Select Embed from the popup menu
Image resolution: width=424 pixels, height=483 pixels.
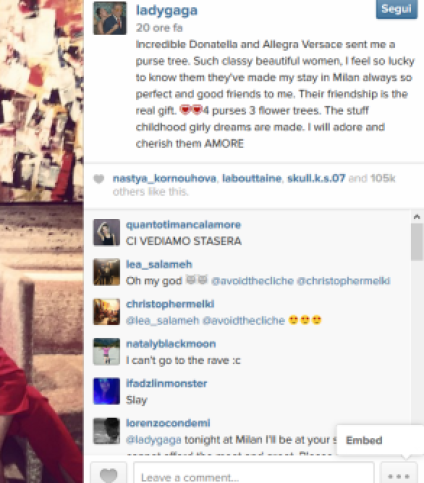click(364, 440)
